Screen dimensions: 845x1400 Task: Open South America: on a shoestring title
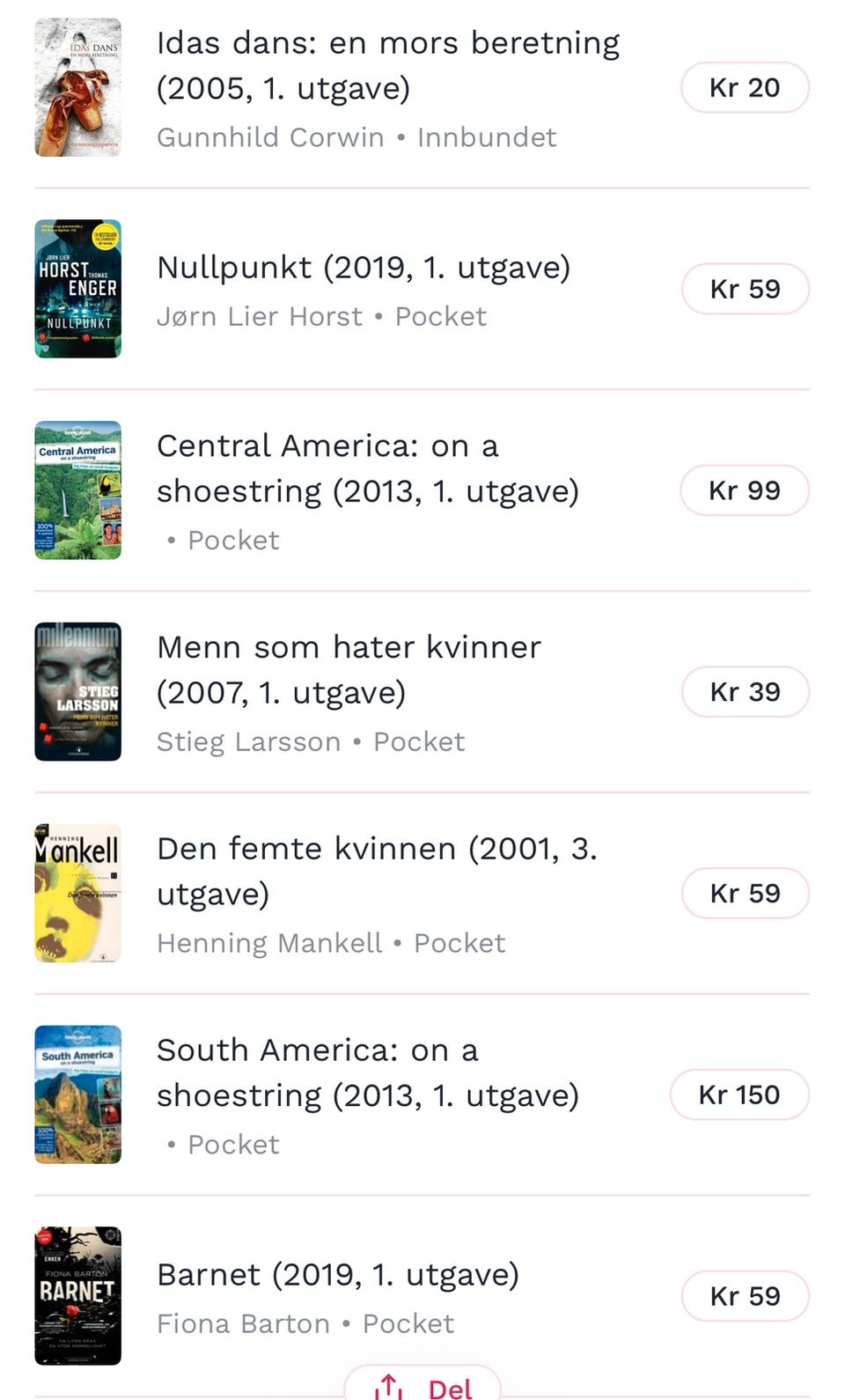[367, 1072]
